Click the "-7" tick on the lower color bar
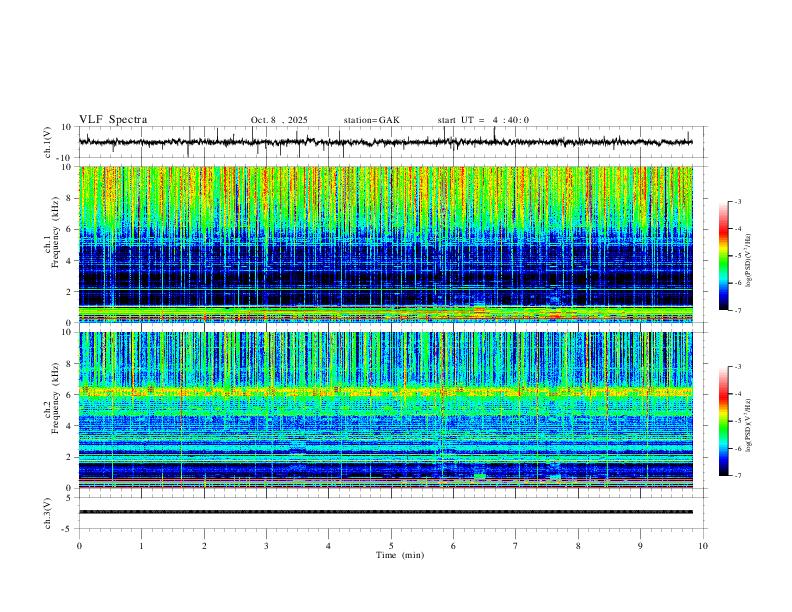This screenshot has height=612, width=792. (737, 475)
